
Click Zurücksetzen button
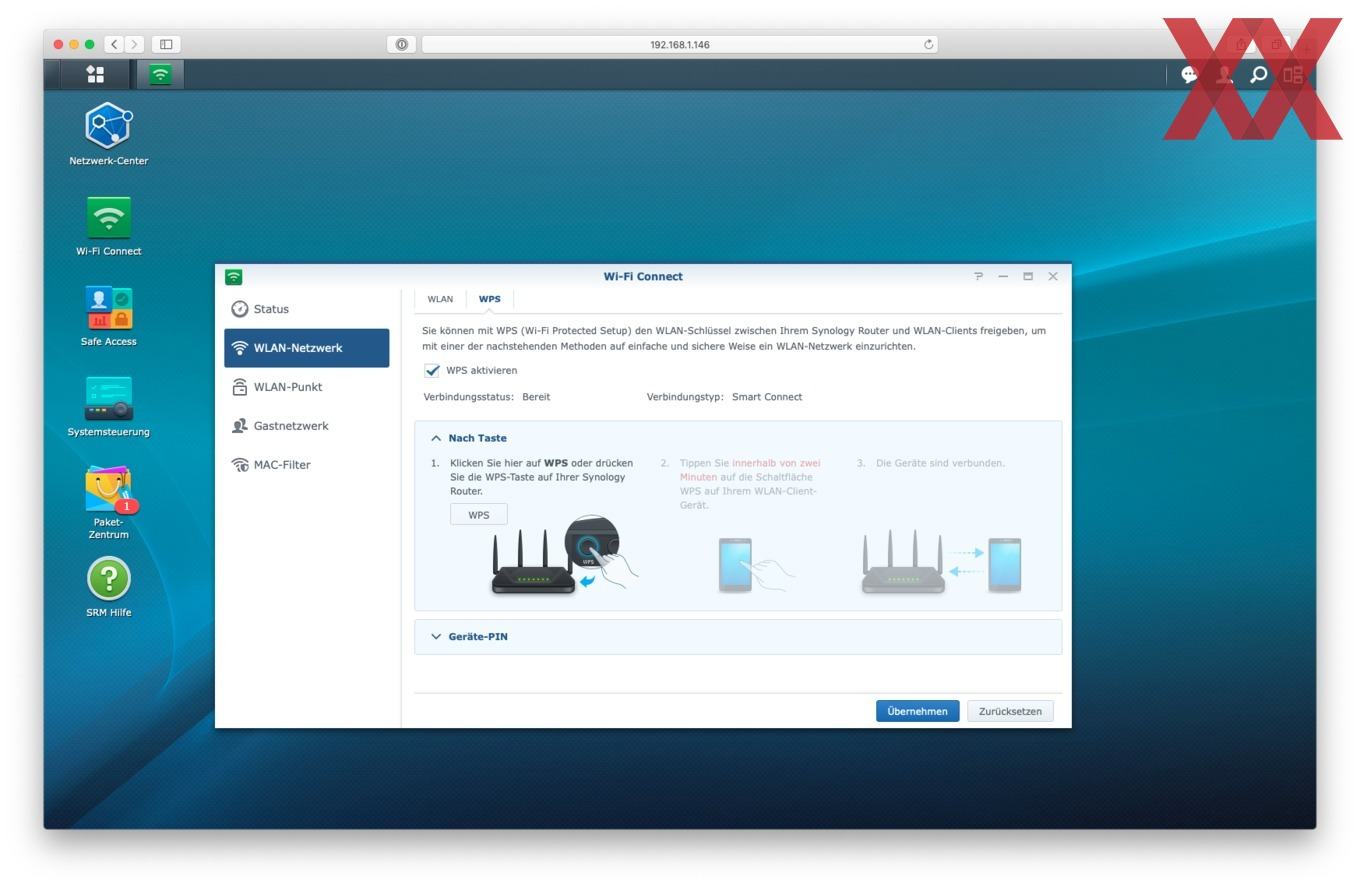point(1010,711)
